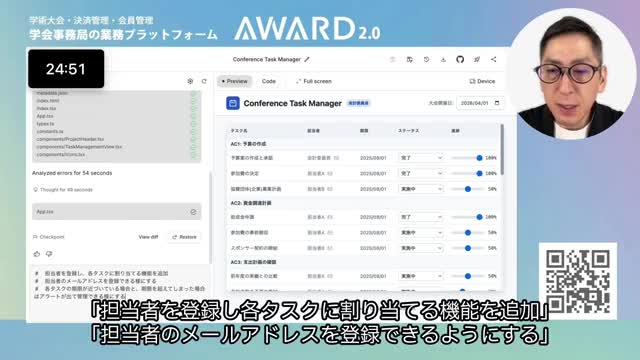
Task: Click progress slider of 予算案の作成と承認 row
Action: (x=467, y=158)
